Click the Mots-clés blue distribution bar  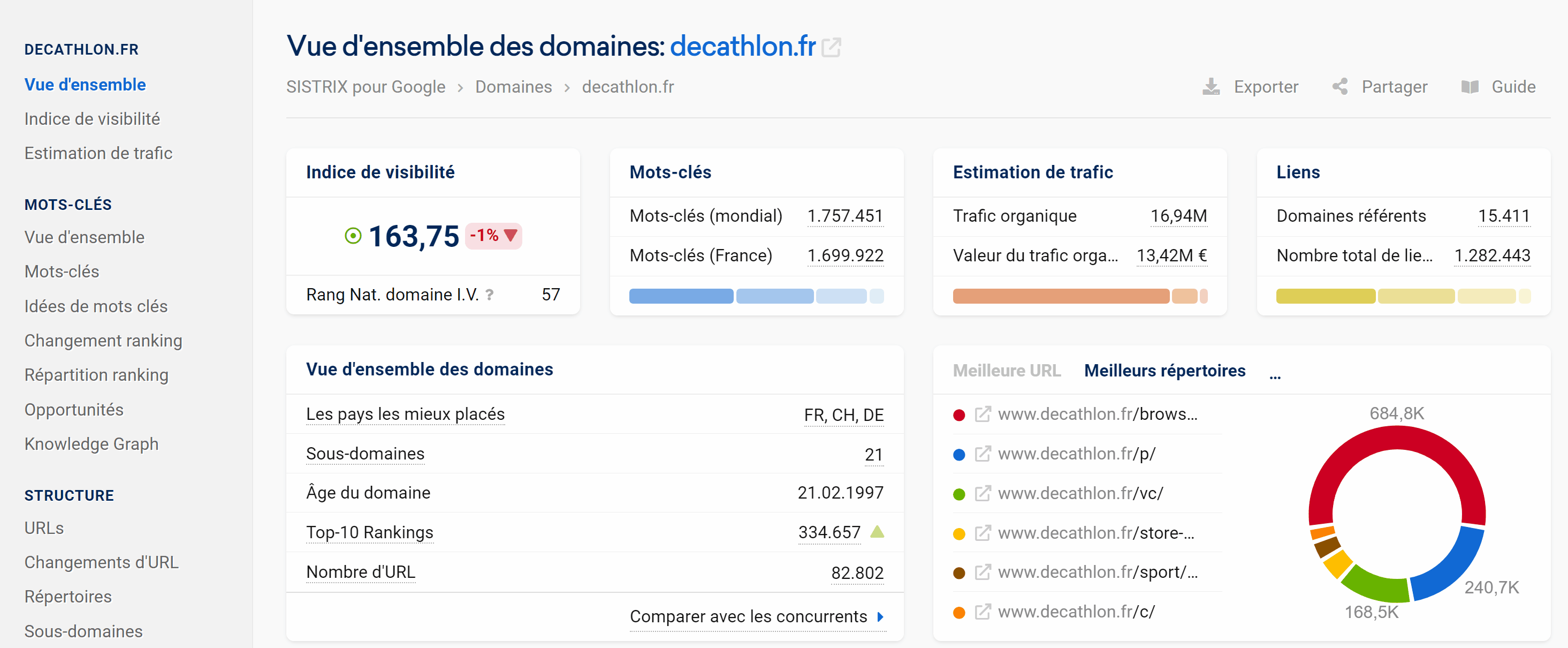click(x=681, y=297)
